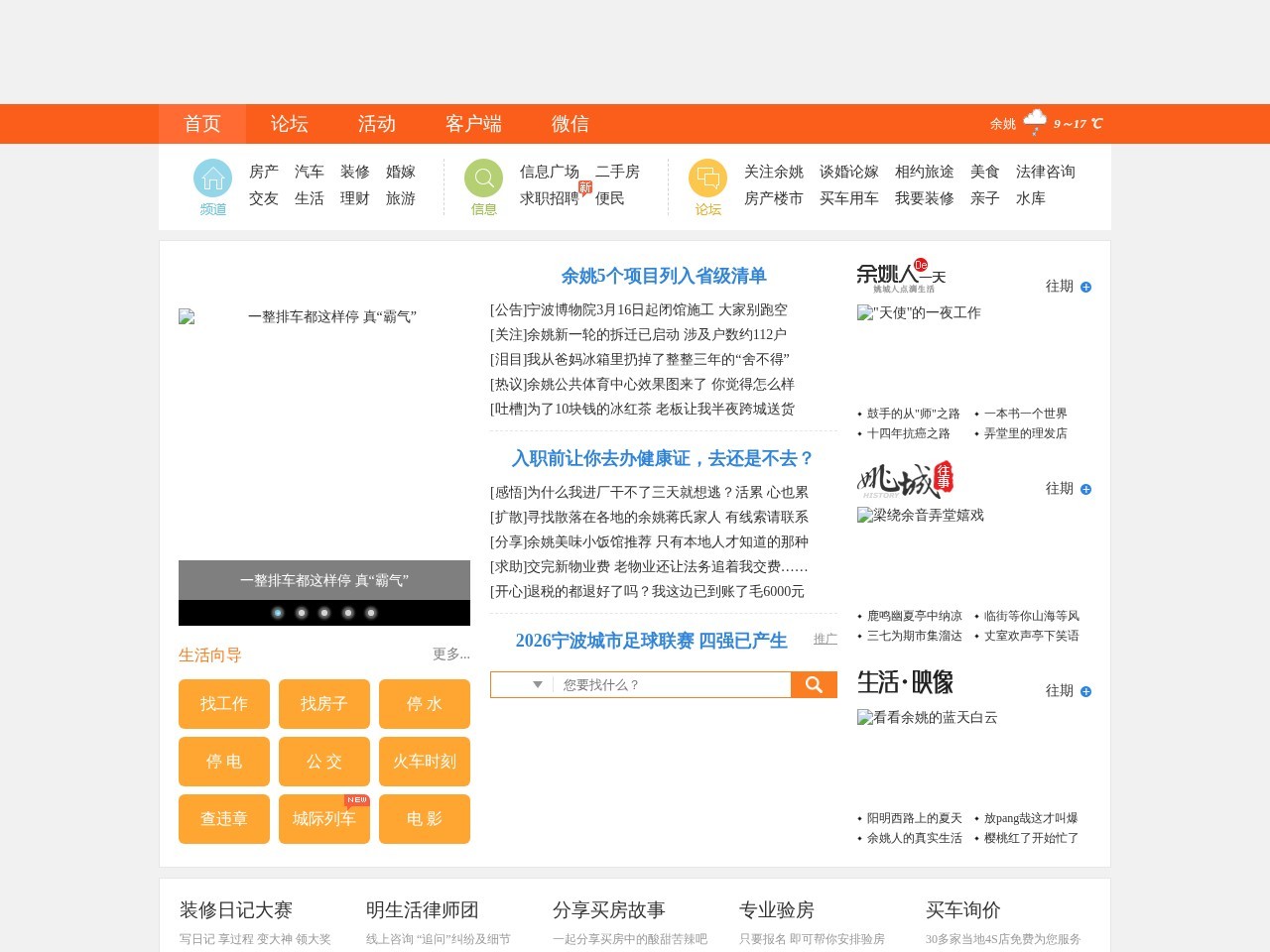Click the blue plus icon beside 余姚人一天 往期
The width and height of the screenshot is (1270, 952).
click(x=1086, y=287)
